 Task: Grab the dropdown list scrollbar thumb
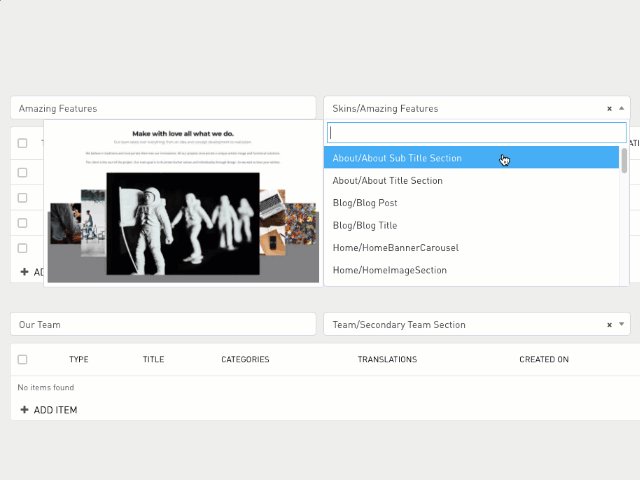pyautogui.click(x=624, y=161)
